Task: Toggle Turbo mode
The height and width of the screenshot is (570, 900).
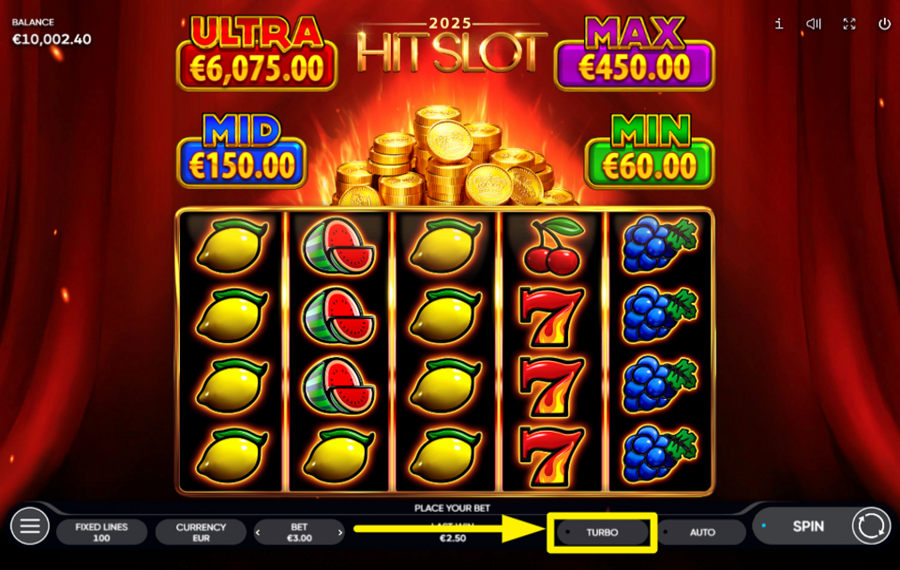Action: [x=602, y=532]
